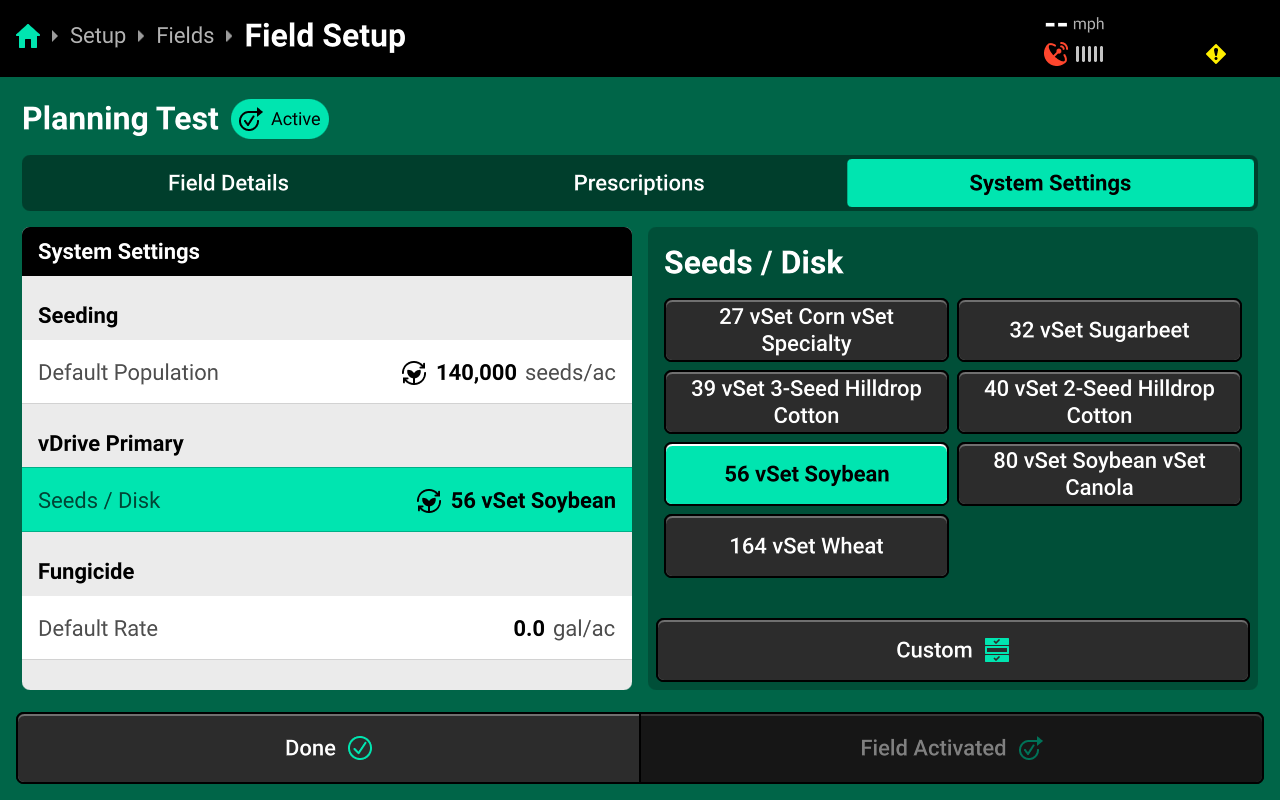This screenshot has height=800, width=1280.
Task: Pick the 164 vSet Wheat option
Action: click(x=806, y=546)
